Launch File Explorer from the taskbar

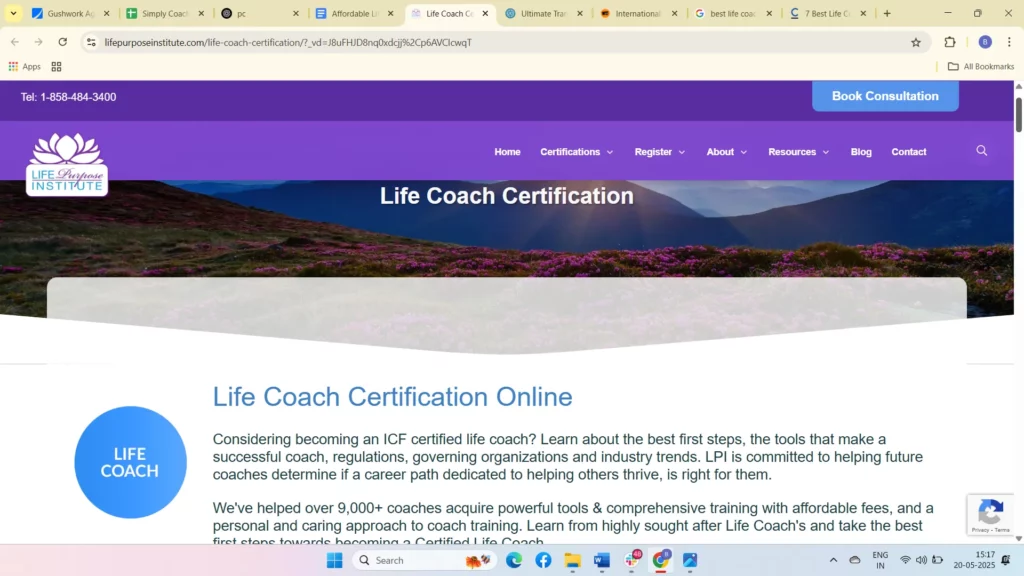[572, 560]
